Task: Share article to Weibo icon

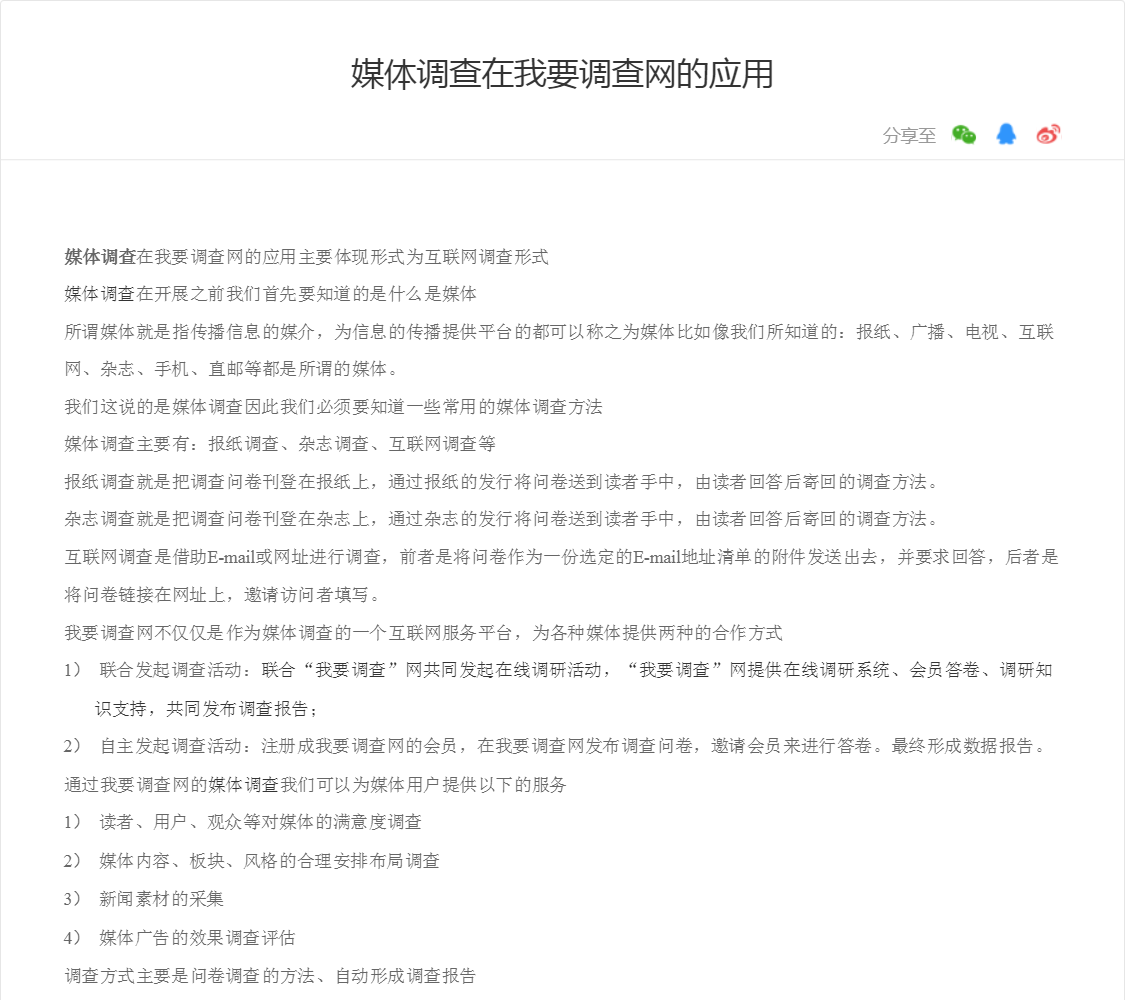Action: (1048, 134)
